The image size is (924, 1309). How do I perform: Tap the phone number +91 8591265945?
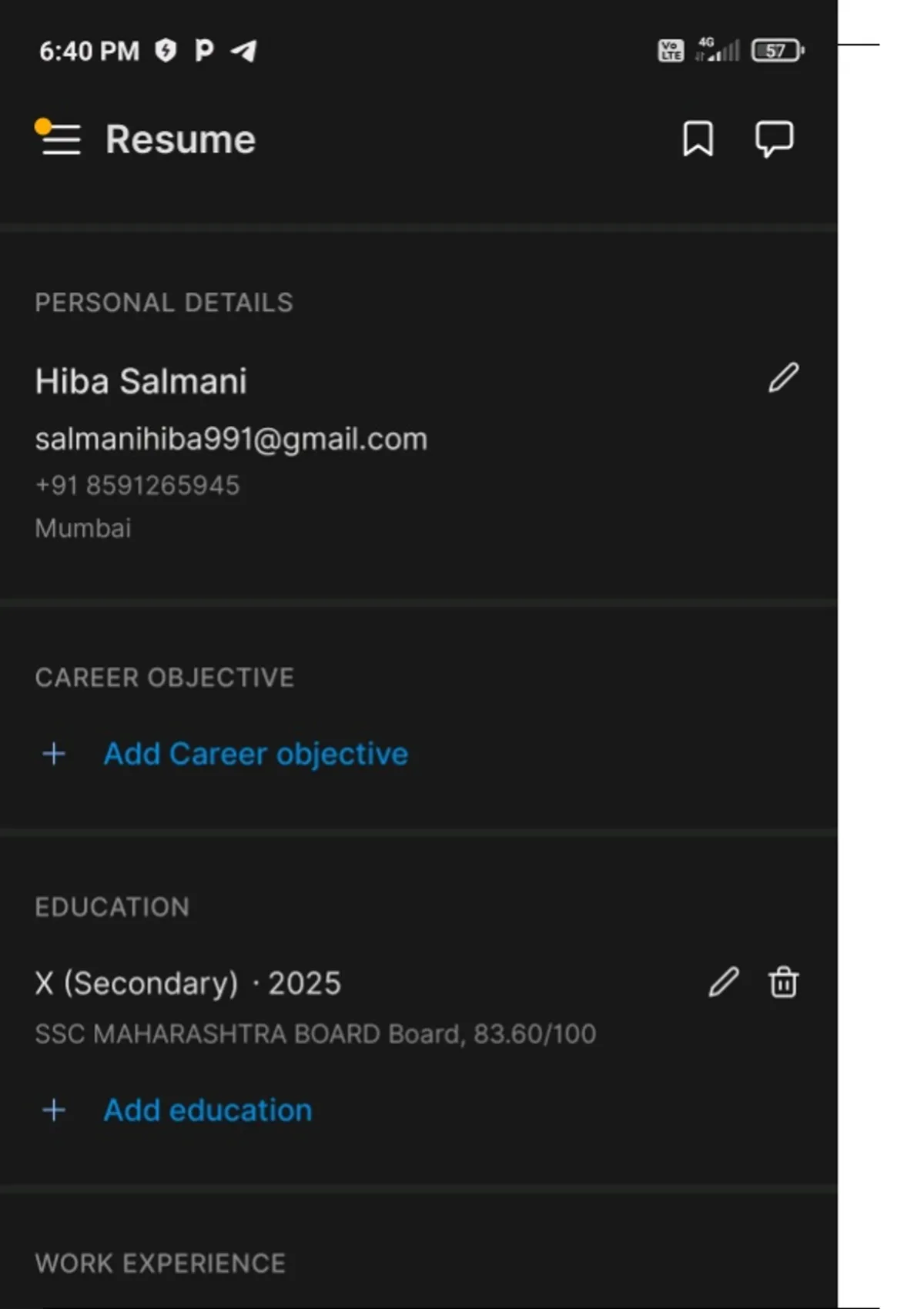click(137, 485)
